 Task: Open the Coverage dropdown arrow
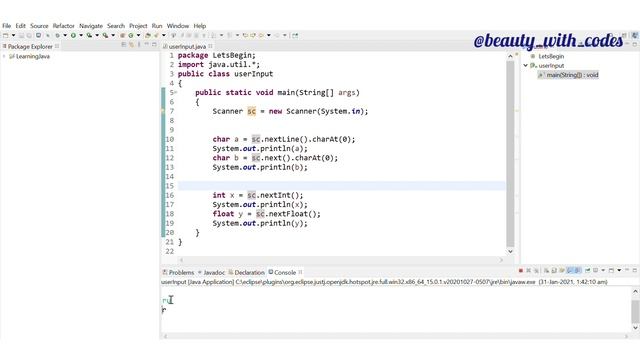[97, 36]
